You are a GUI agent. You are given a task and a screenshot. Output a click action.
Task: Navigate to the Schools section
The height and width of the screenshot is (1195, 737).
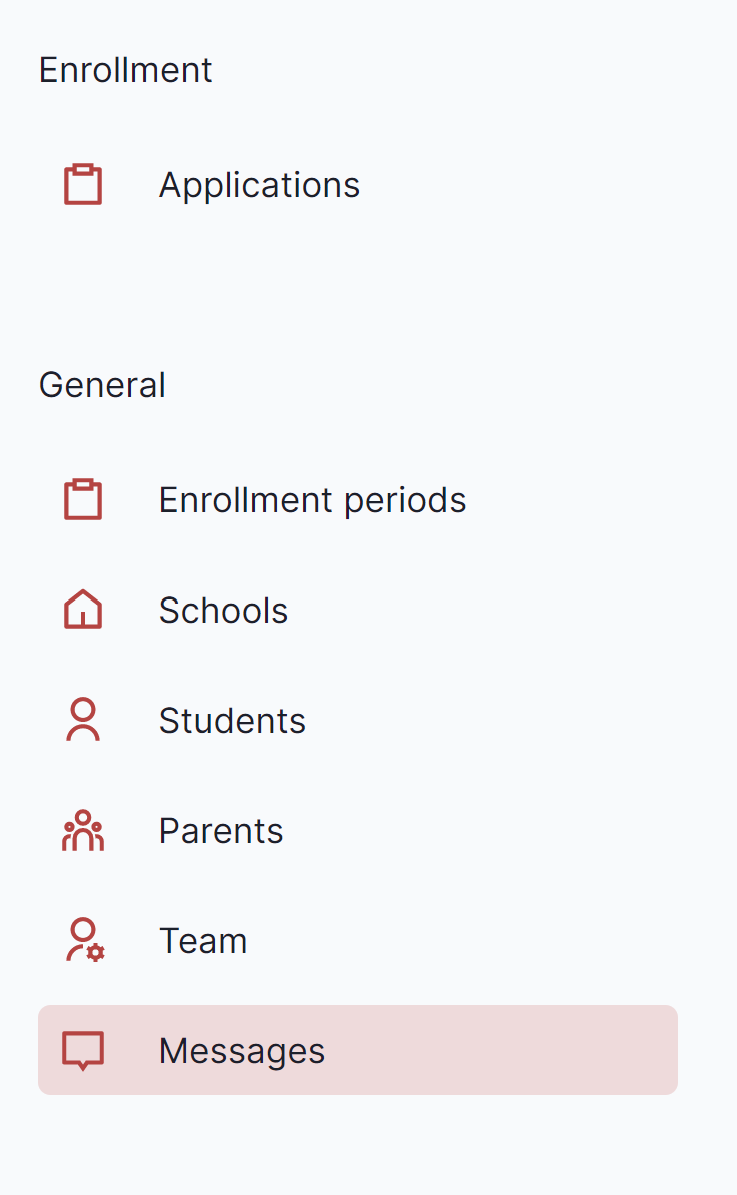(223, 610)
